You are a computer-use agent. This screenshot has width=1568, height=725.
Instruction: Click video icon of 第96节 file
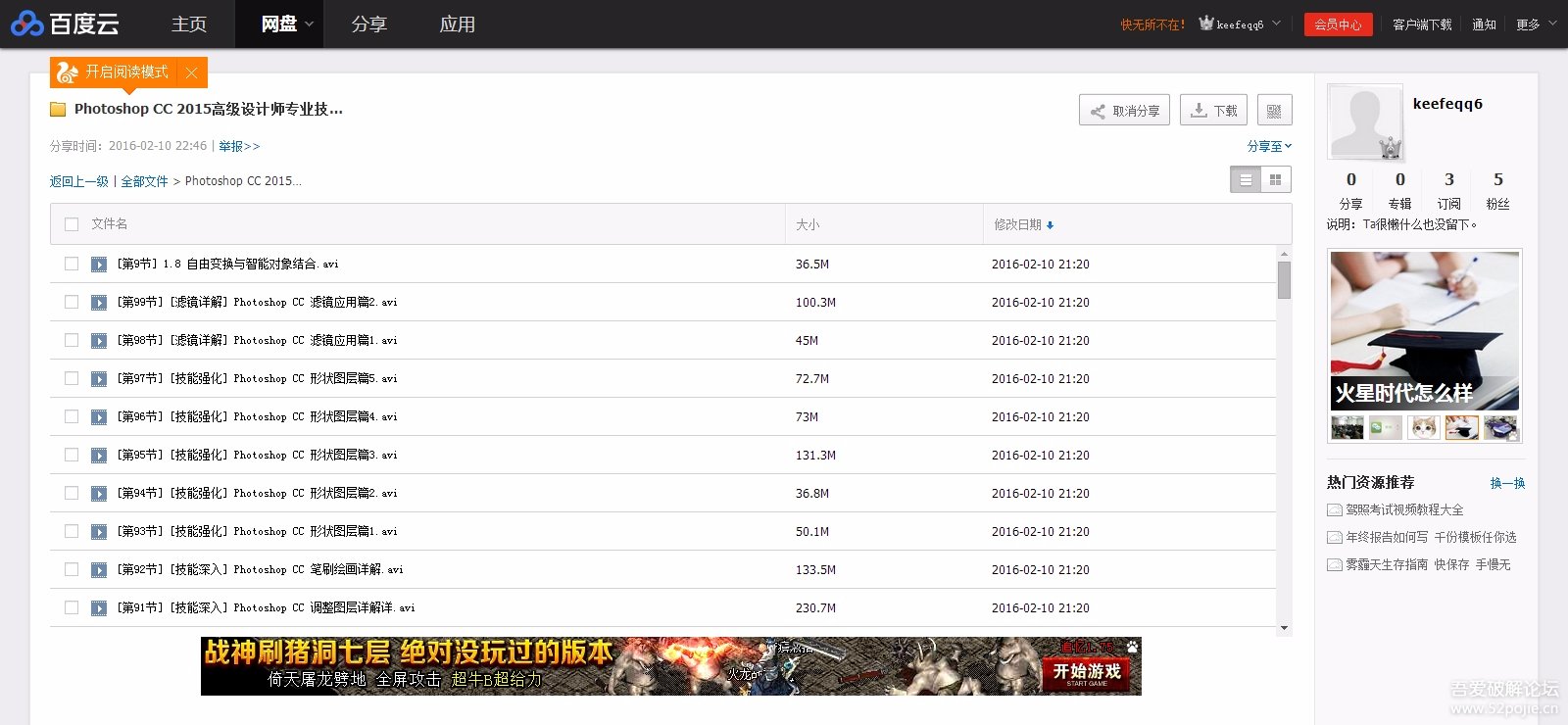coord(99,417)
